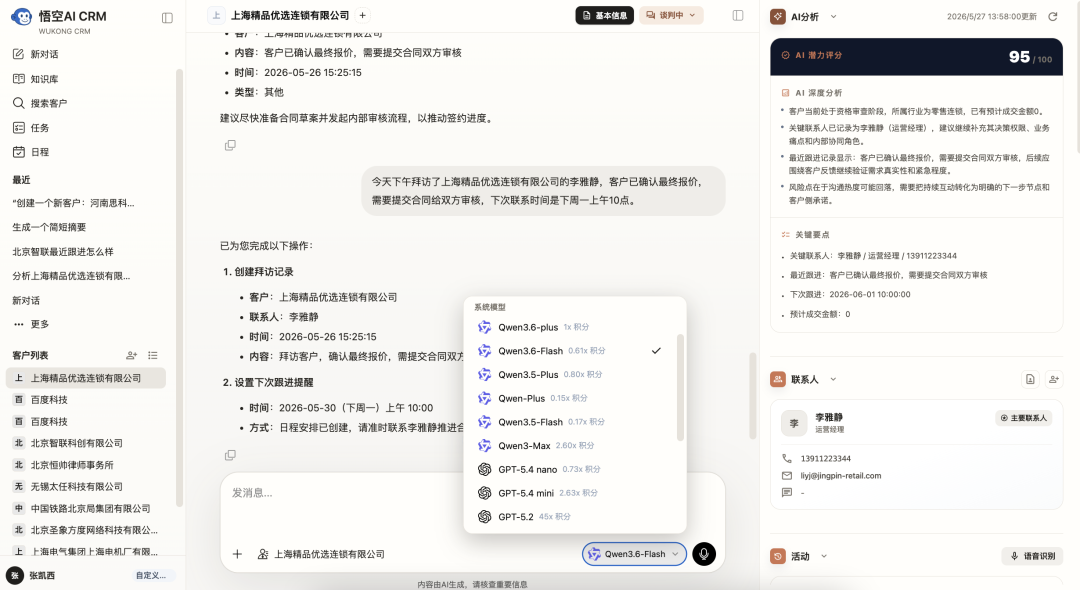This screenshot has width=1080, height=590.
Task: Open 谈判中 status dropdown
Action: coord(671,15)
